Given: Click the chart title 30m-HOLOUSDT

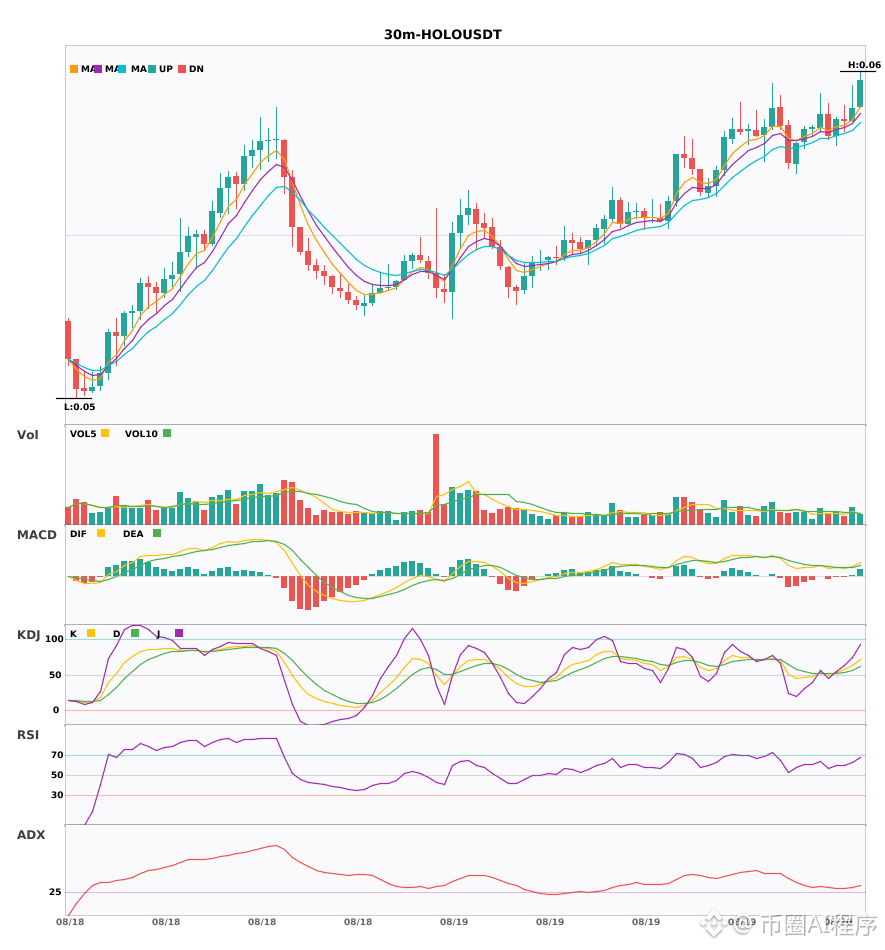Looking at the screenshot, I should click(x=443, y=35).
